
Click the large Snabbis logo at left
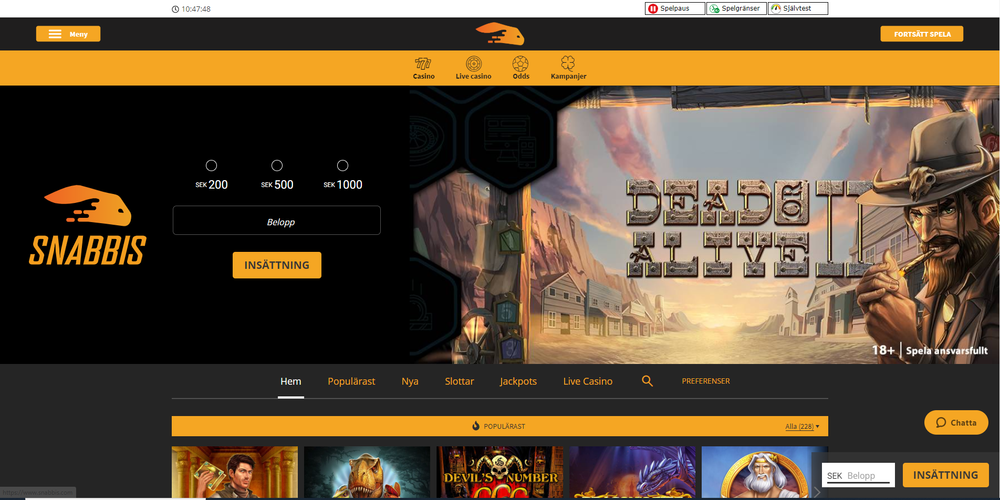coord(87,225)
